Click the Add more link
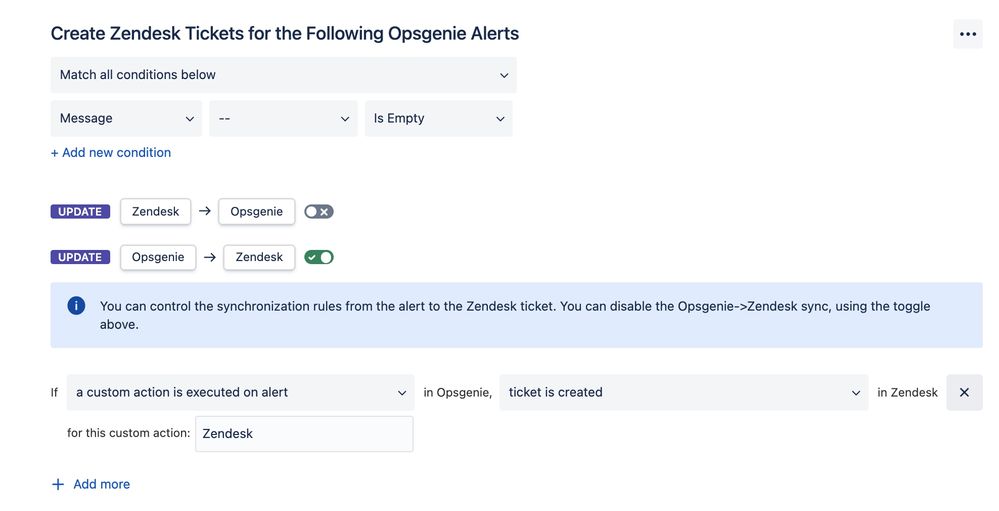Screen dimensions: 999x511 (x=101, y=484)
